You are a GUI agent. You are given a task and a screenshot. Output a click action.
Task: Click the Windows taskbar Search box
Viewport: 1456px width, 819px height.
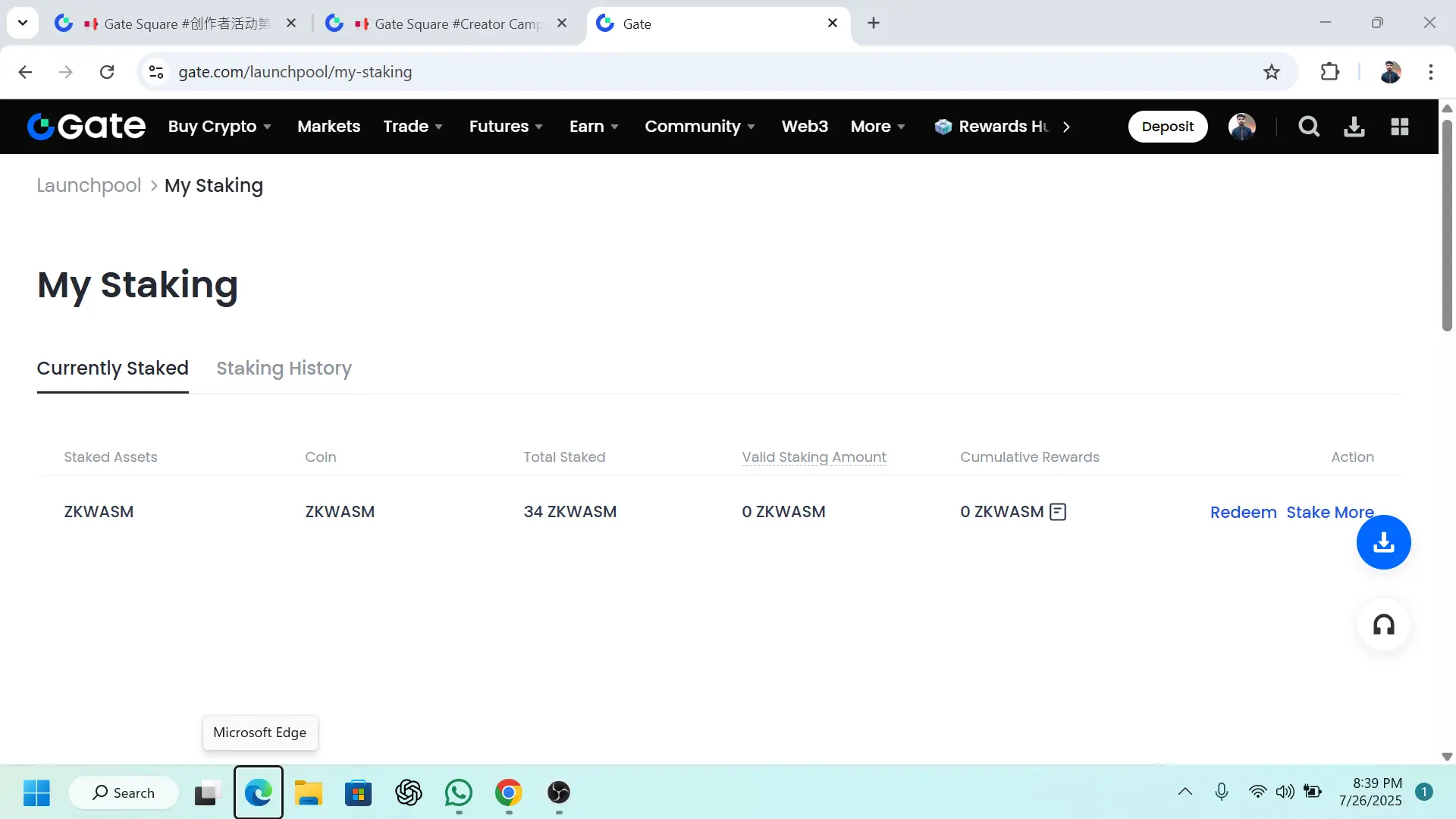[124, 792]
